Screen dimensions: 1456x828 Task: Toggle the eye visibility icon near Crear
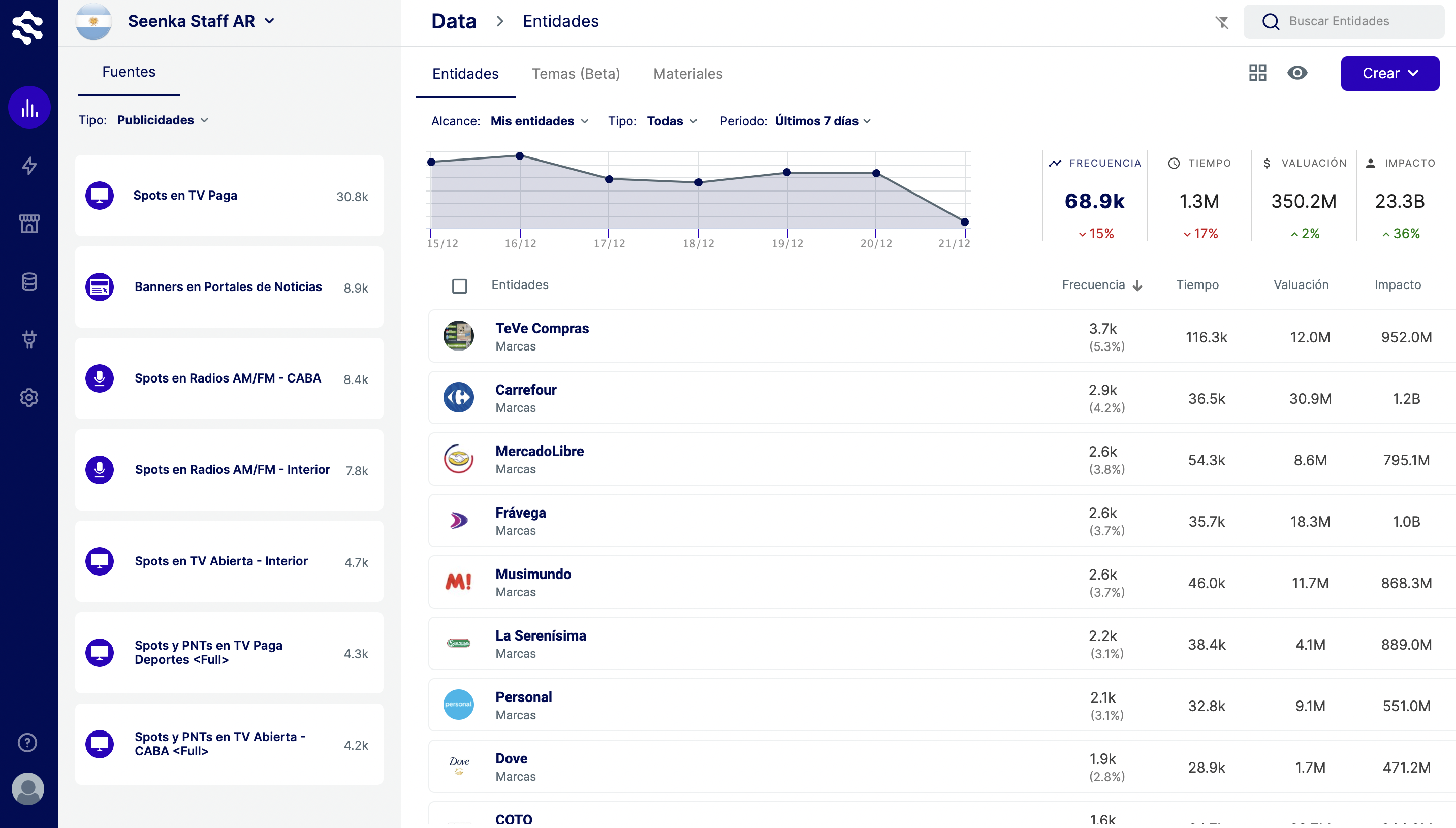(x=1299, y=73)
